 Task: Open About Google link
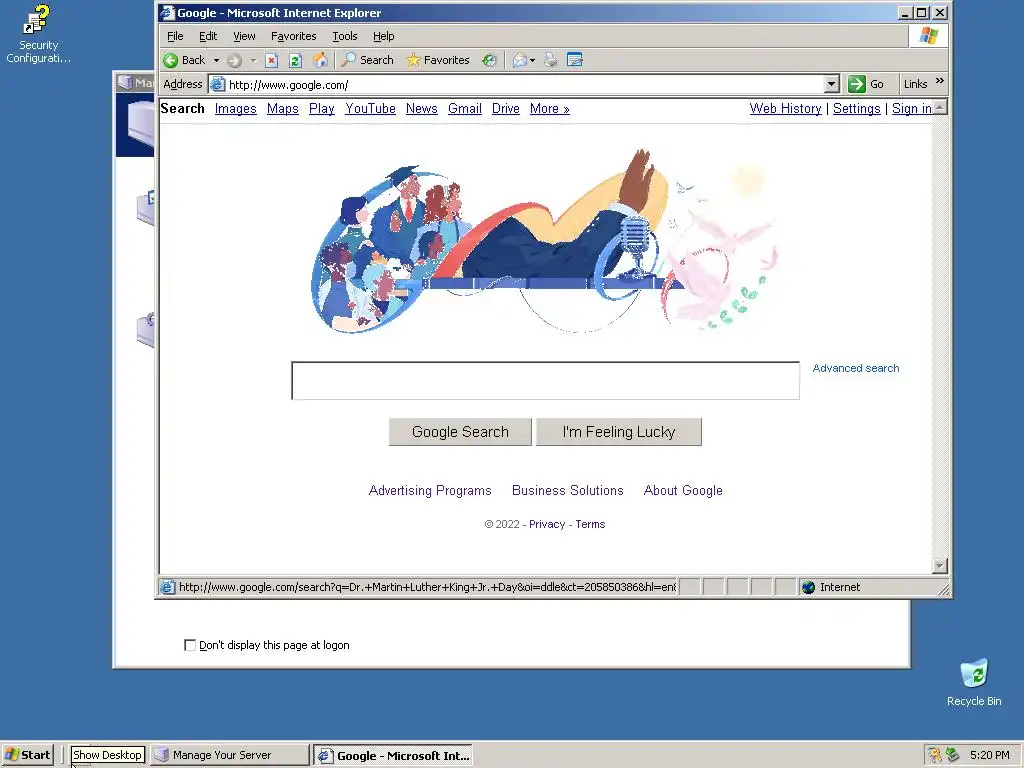683,490
